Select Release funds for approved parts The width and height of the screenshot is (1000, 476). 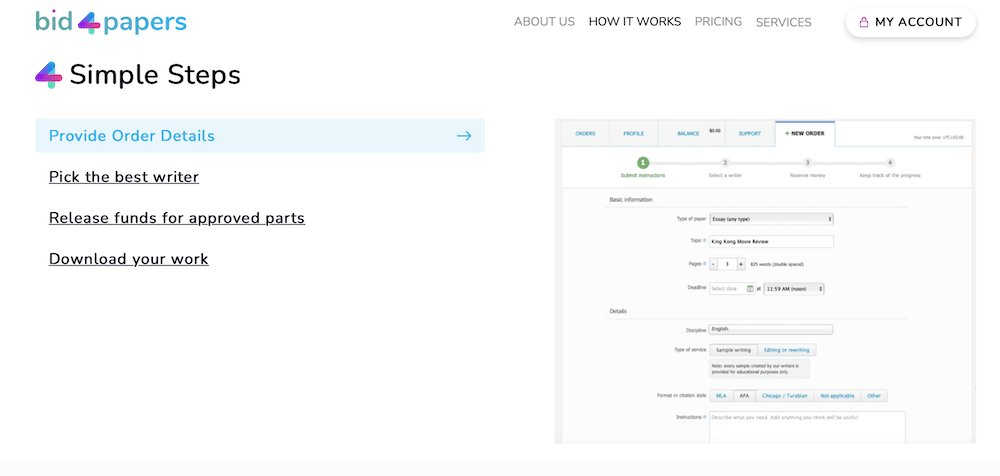[177, 218]
